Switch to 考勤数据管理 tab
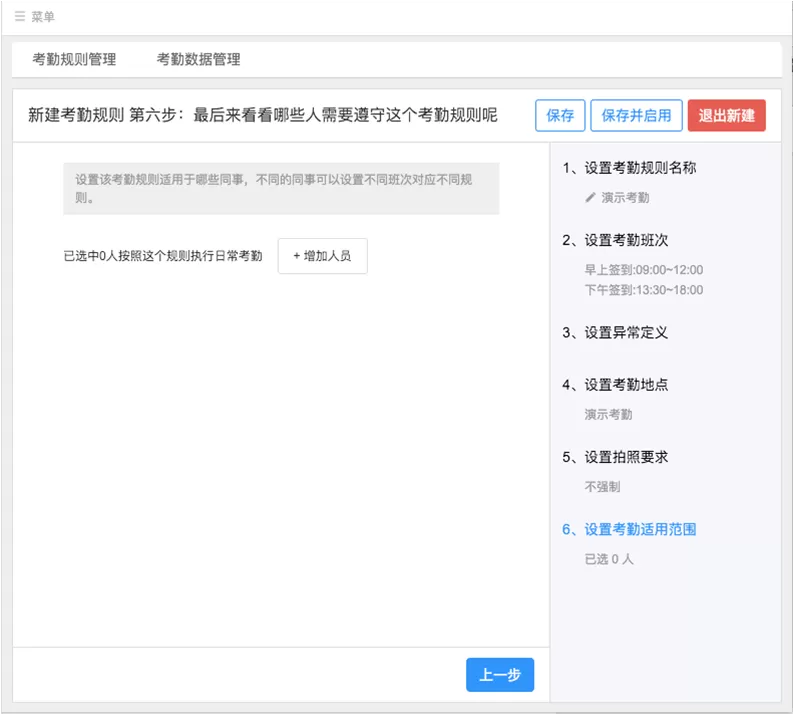 click(x=198, y=59)
